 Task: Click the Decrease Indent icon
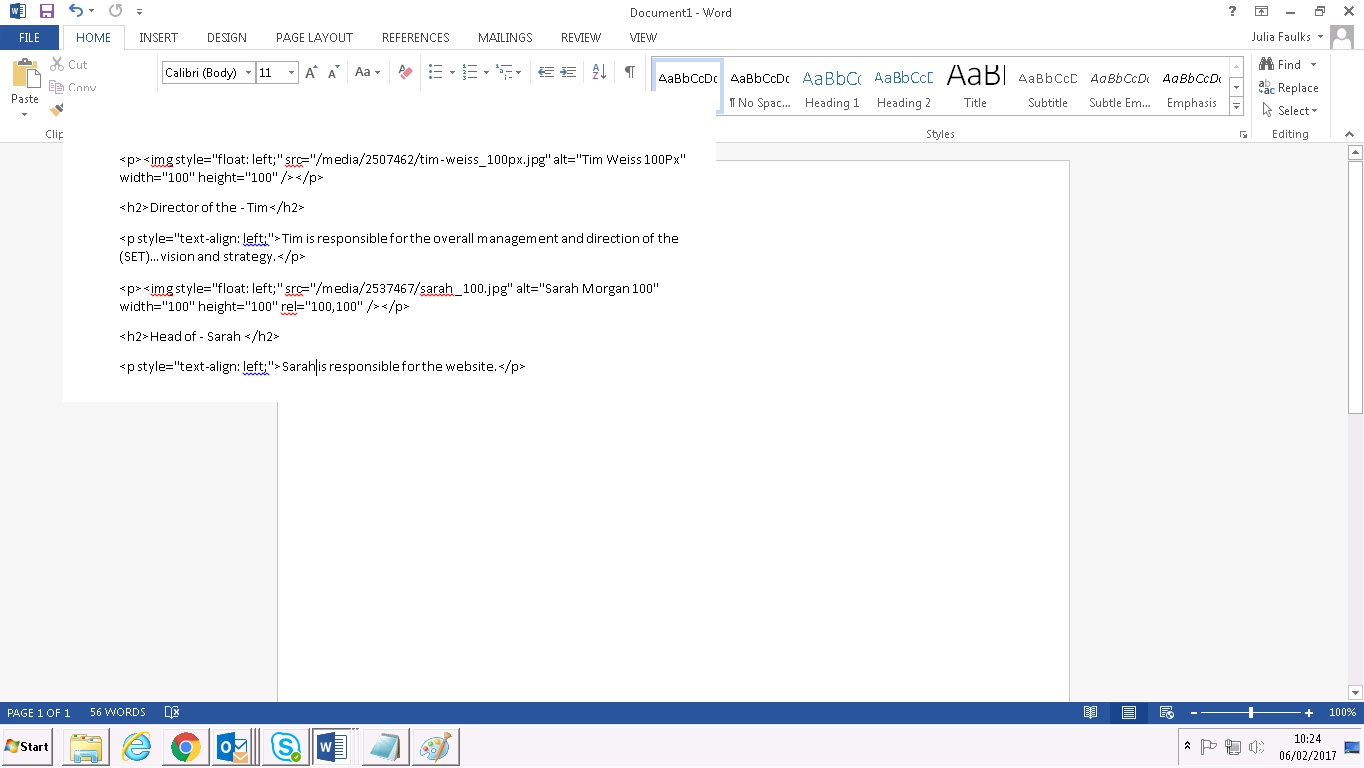point(546,72)
